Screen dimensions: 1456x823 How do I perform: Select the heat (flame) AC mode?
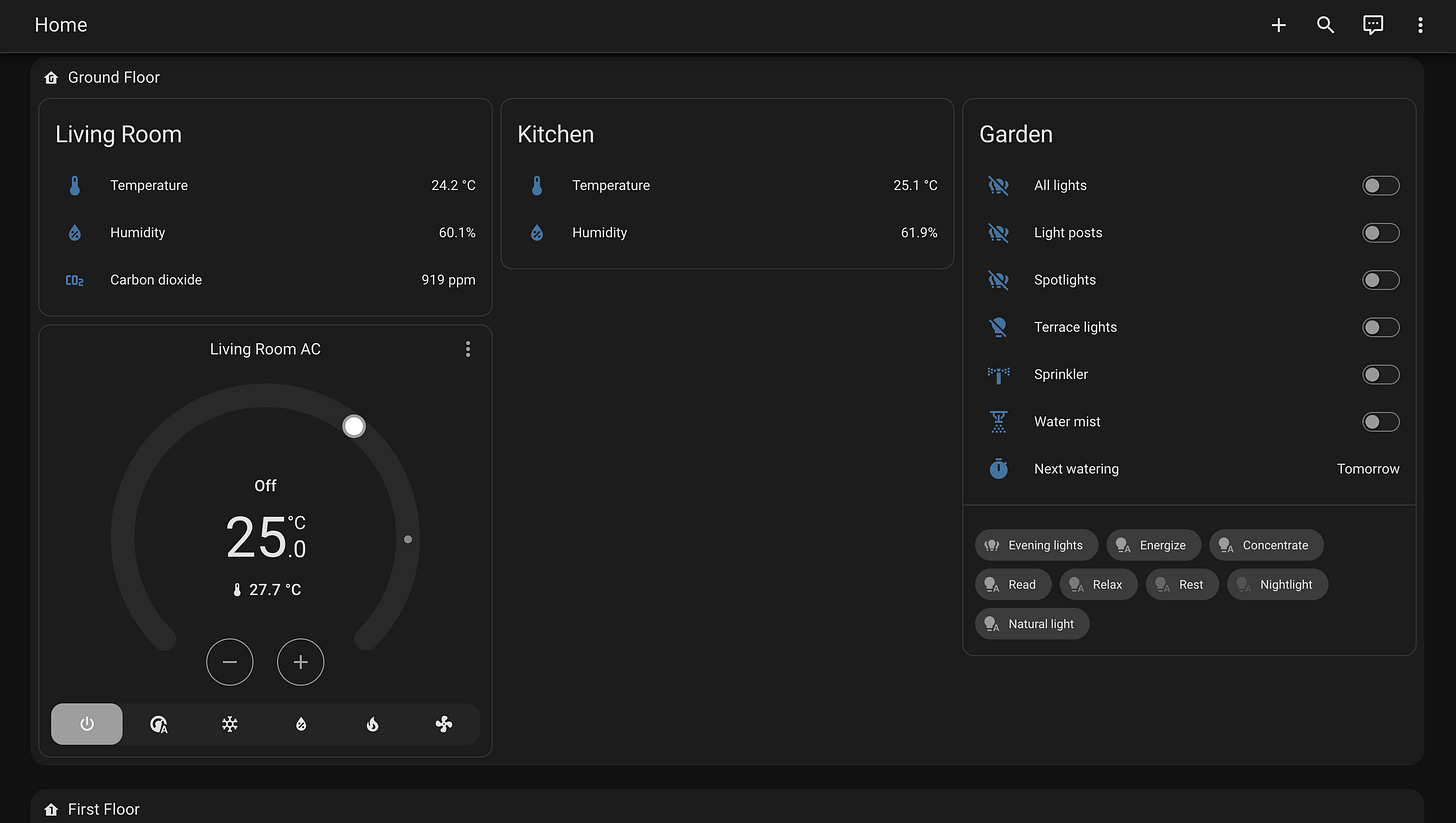pyautogui.click(x=372, y=724)
